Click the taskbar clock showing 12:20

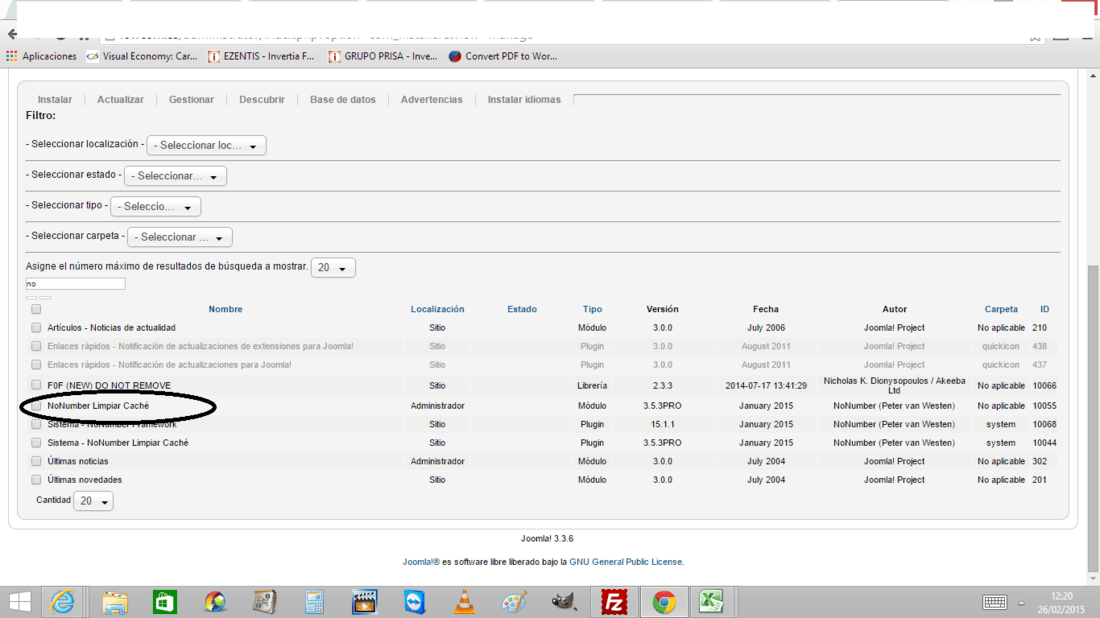point(1061,603)
